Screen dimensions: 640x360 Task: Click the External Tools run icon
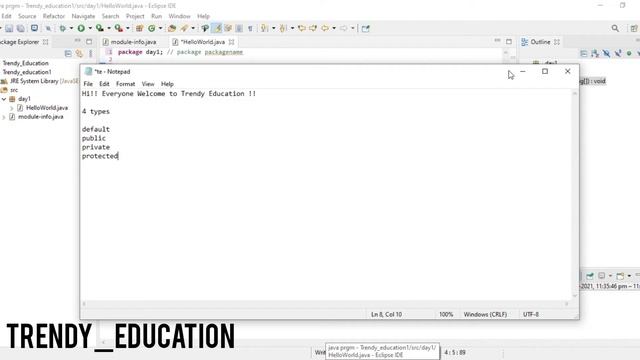pos(119,28)
